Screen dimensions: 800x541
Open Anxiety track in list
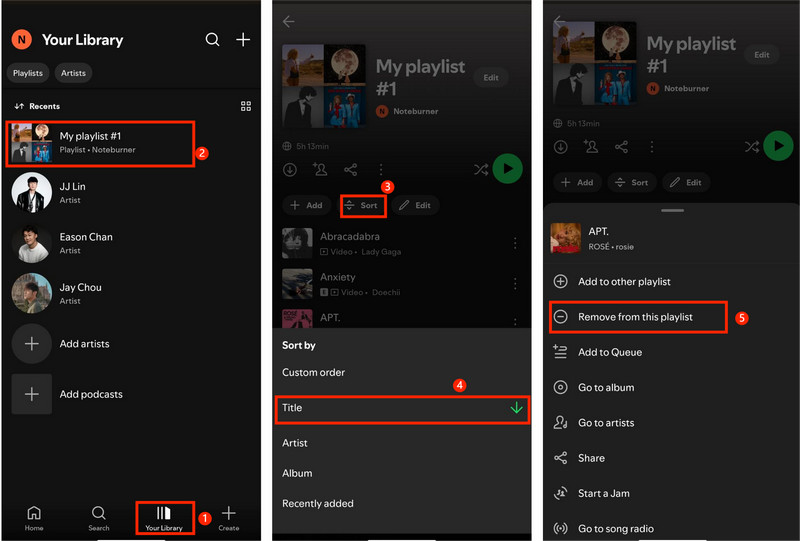(x=393, y=284)
